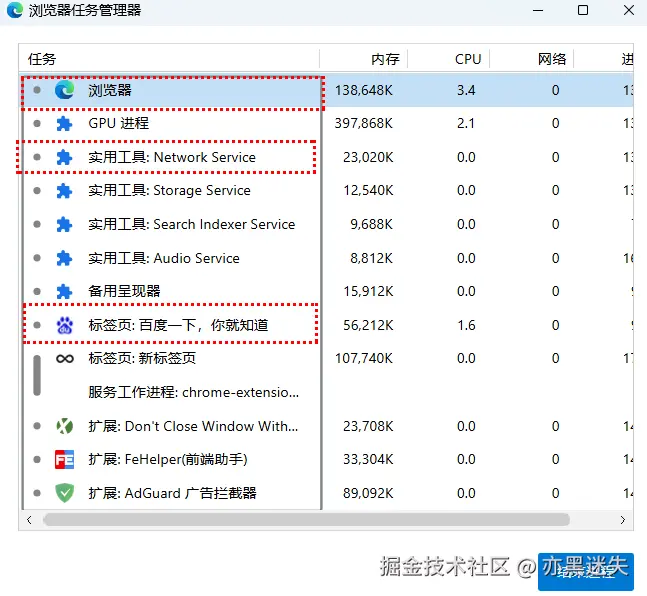
Task: Click the 12,540K memory value
Action: click(368, 191)
